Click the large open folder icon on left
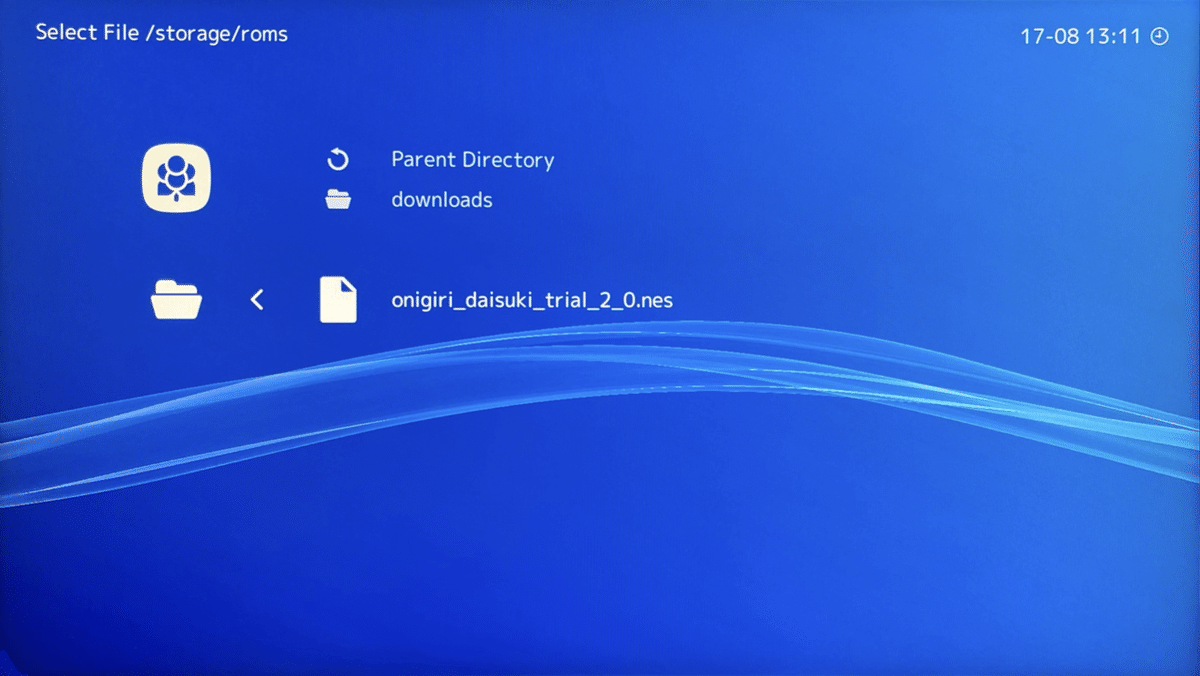The width and height of the screenshot is (1200, 676). (x=177, y=299)
